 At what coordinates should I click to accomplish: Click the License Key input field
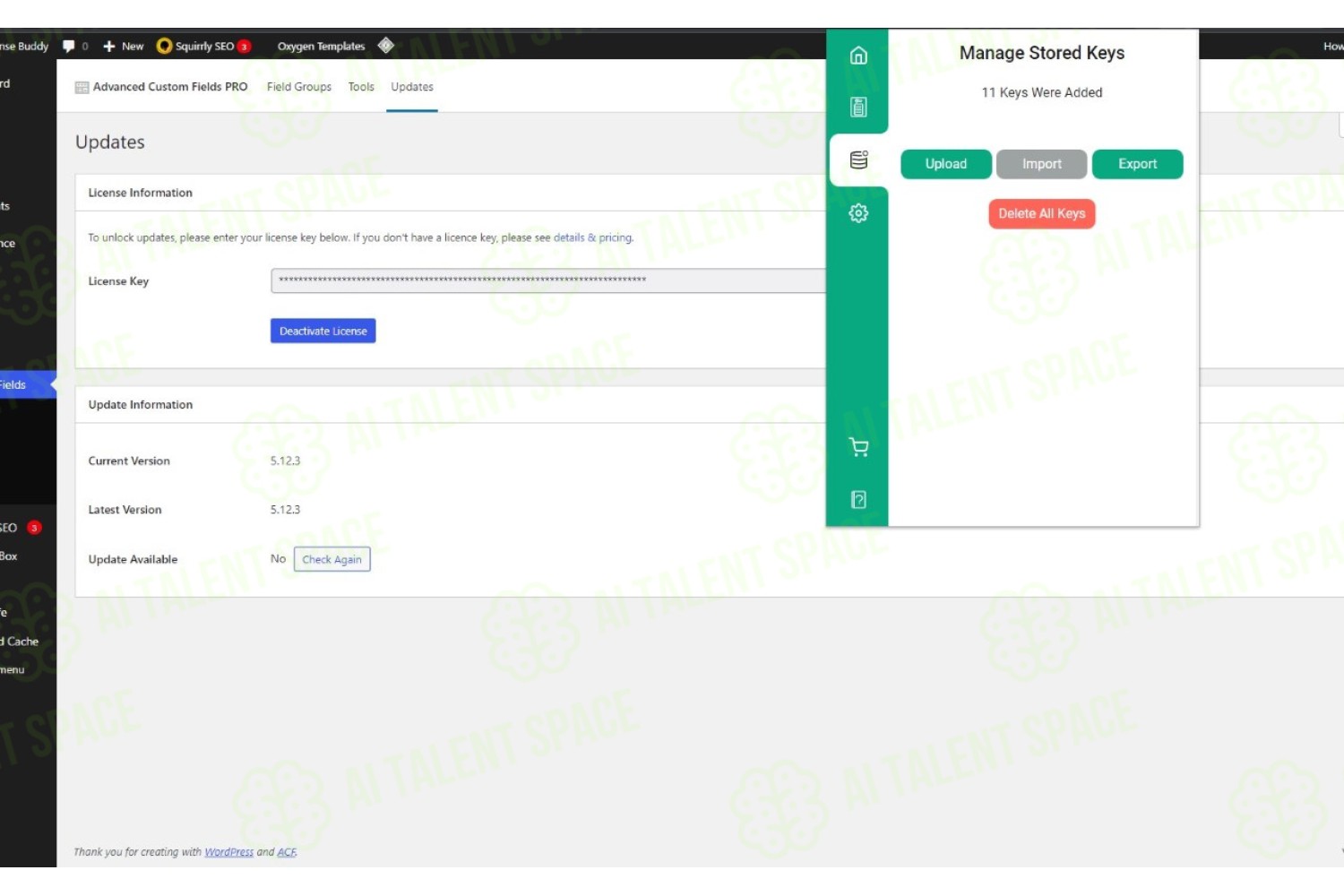click(548, 280)
